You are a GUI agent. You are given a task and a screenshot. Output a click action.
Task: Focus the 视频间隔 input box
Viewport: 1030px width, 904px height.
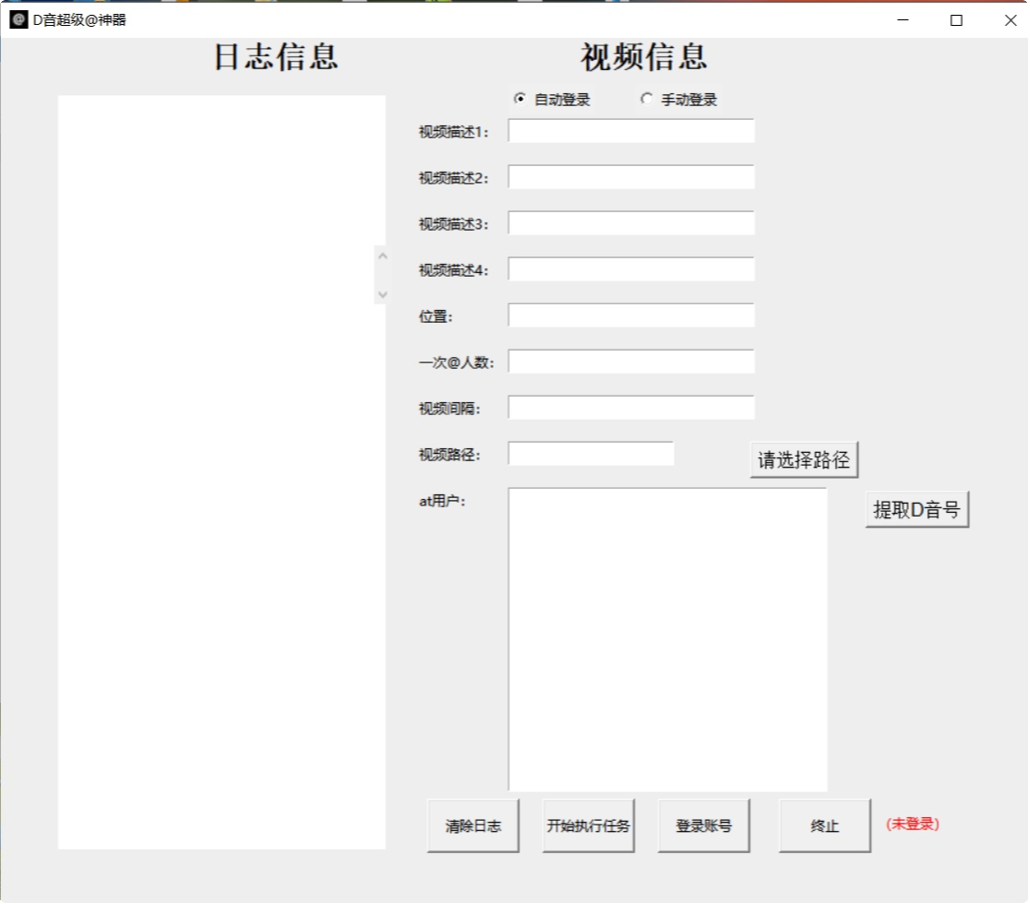coord(631,407)
